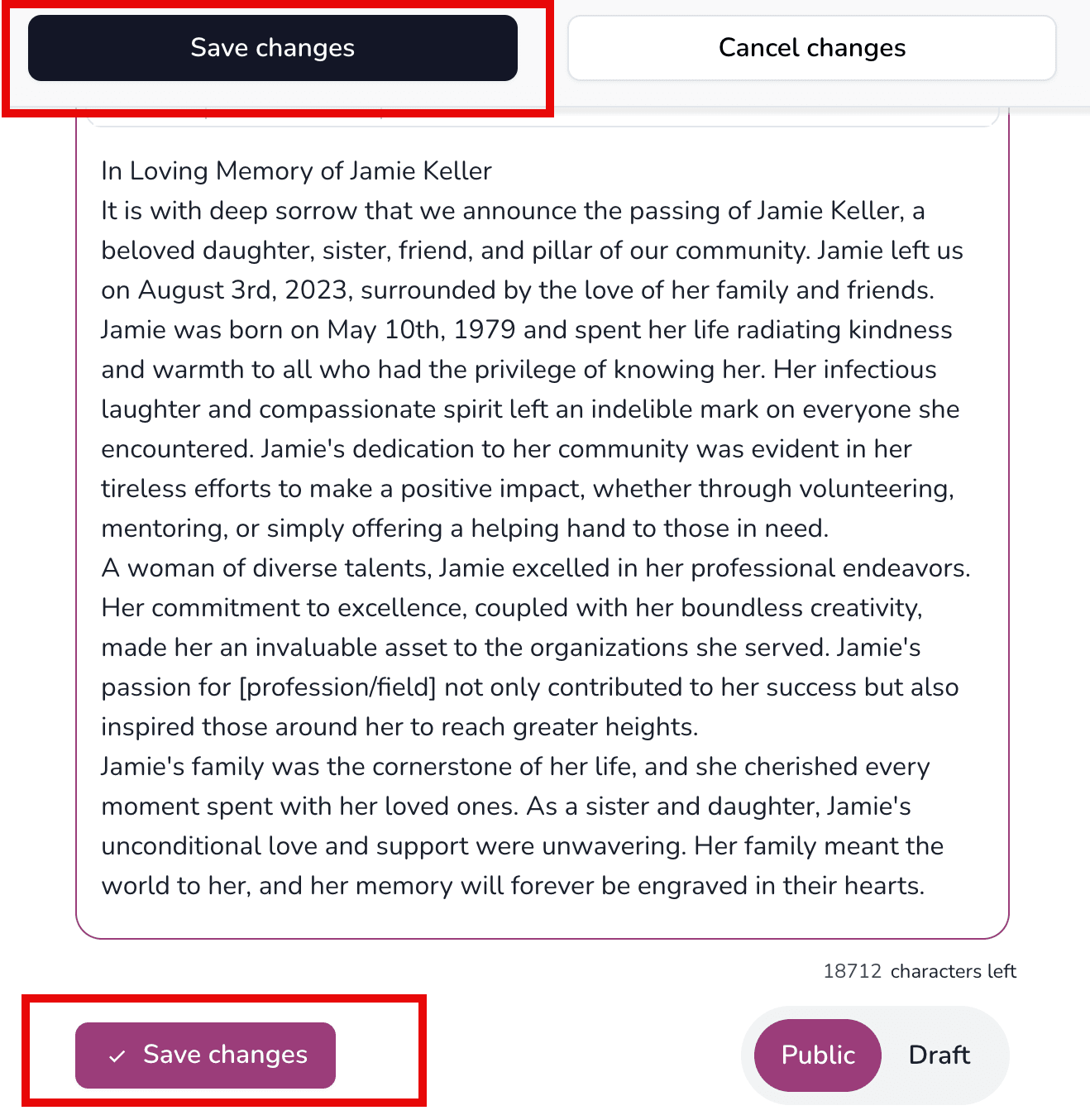Place cursor after the Jamie Keller heading
Viewport: 1090px width, 1120px height.
(494, 170)
